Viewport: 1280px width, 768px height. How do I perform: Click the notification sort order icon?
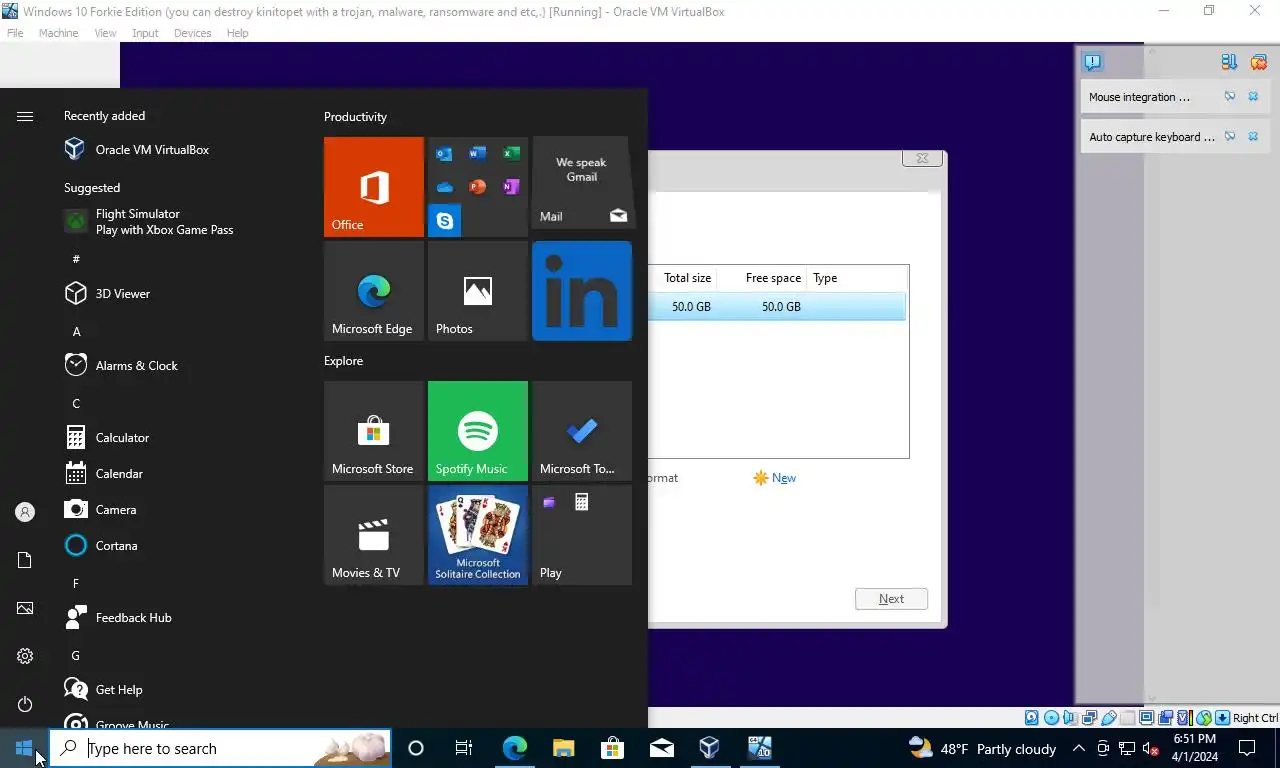(x=1229, y=62)
